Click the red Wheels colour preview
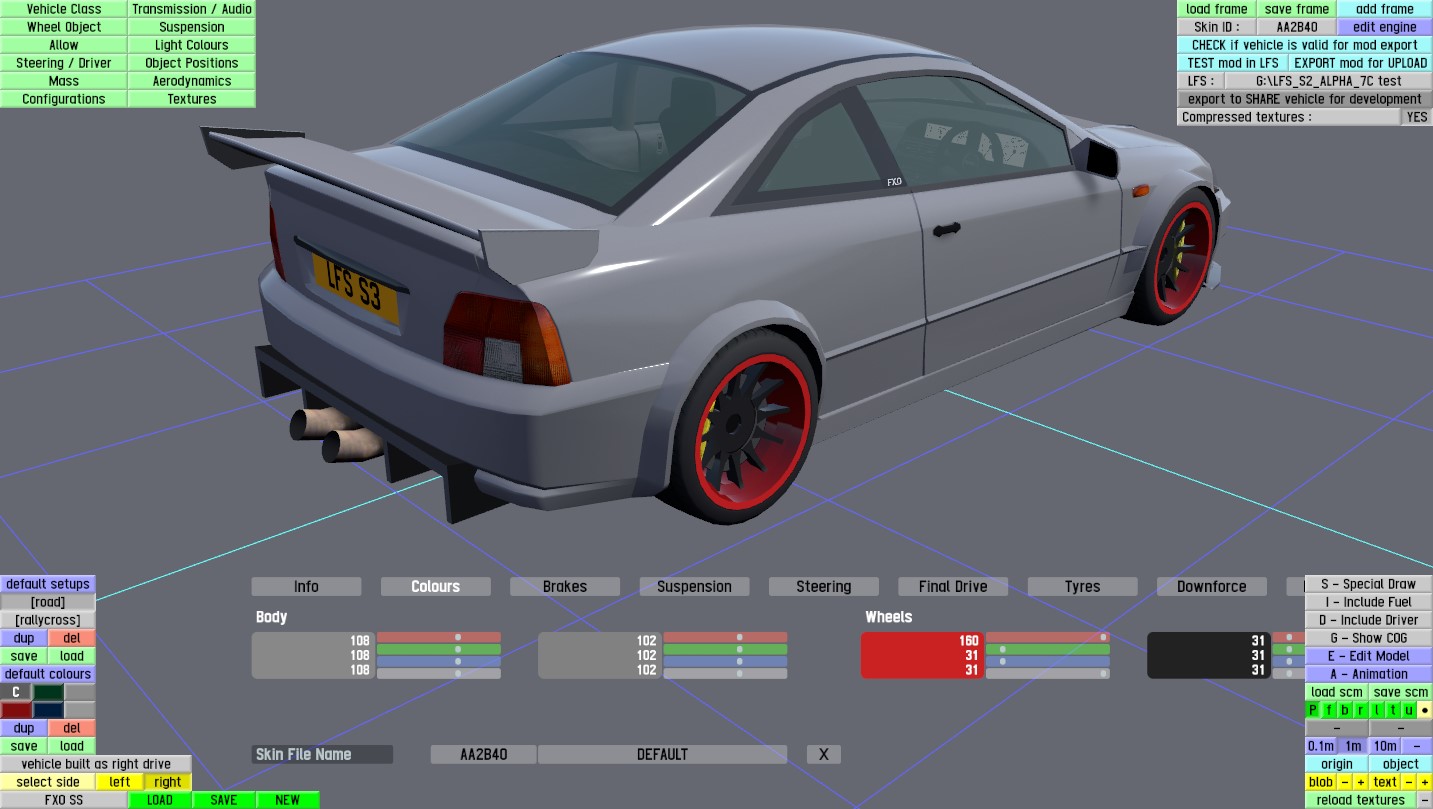 [x=923, y=655]
